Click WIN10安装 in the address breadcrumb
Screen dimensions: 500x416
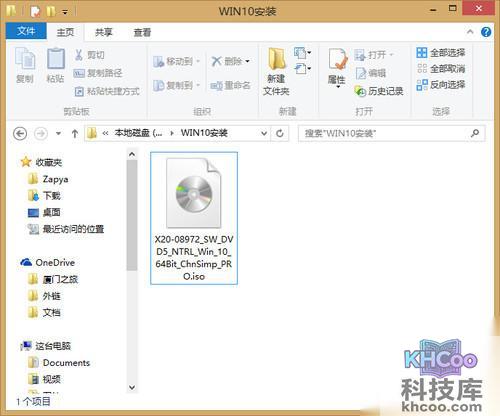tap(204, 133)
